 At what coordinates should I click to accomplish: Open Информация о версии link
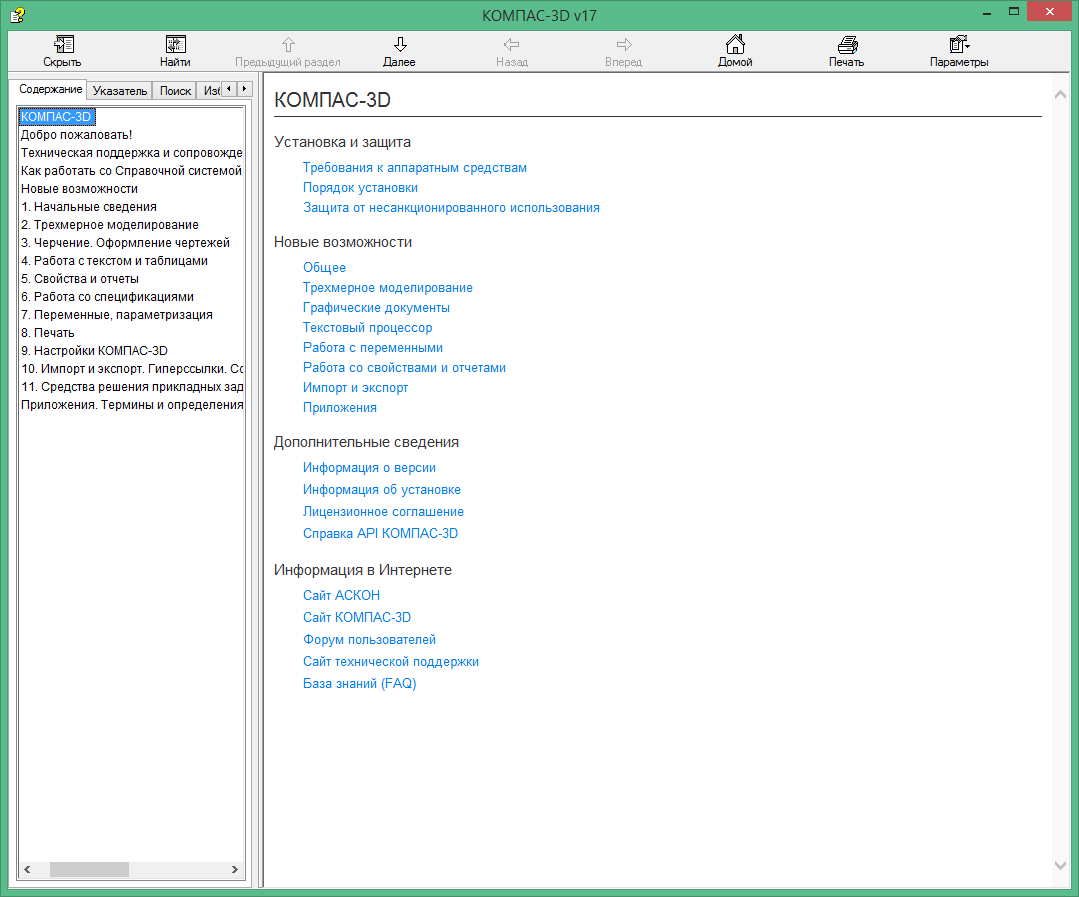[369, 468]
